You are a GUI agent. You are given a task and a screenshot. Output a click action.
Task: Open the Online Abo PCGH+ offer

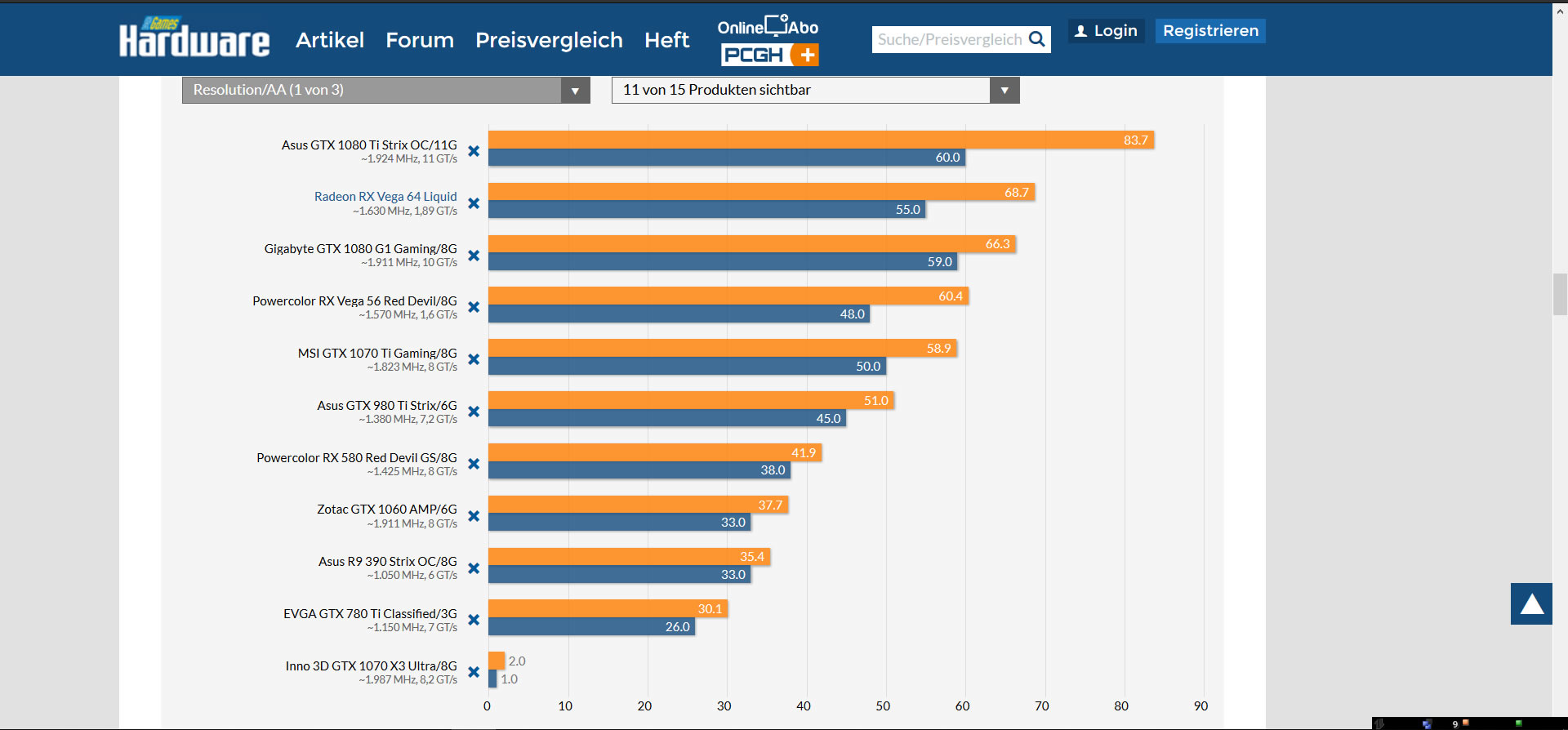[768, 40]
